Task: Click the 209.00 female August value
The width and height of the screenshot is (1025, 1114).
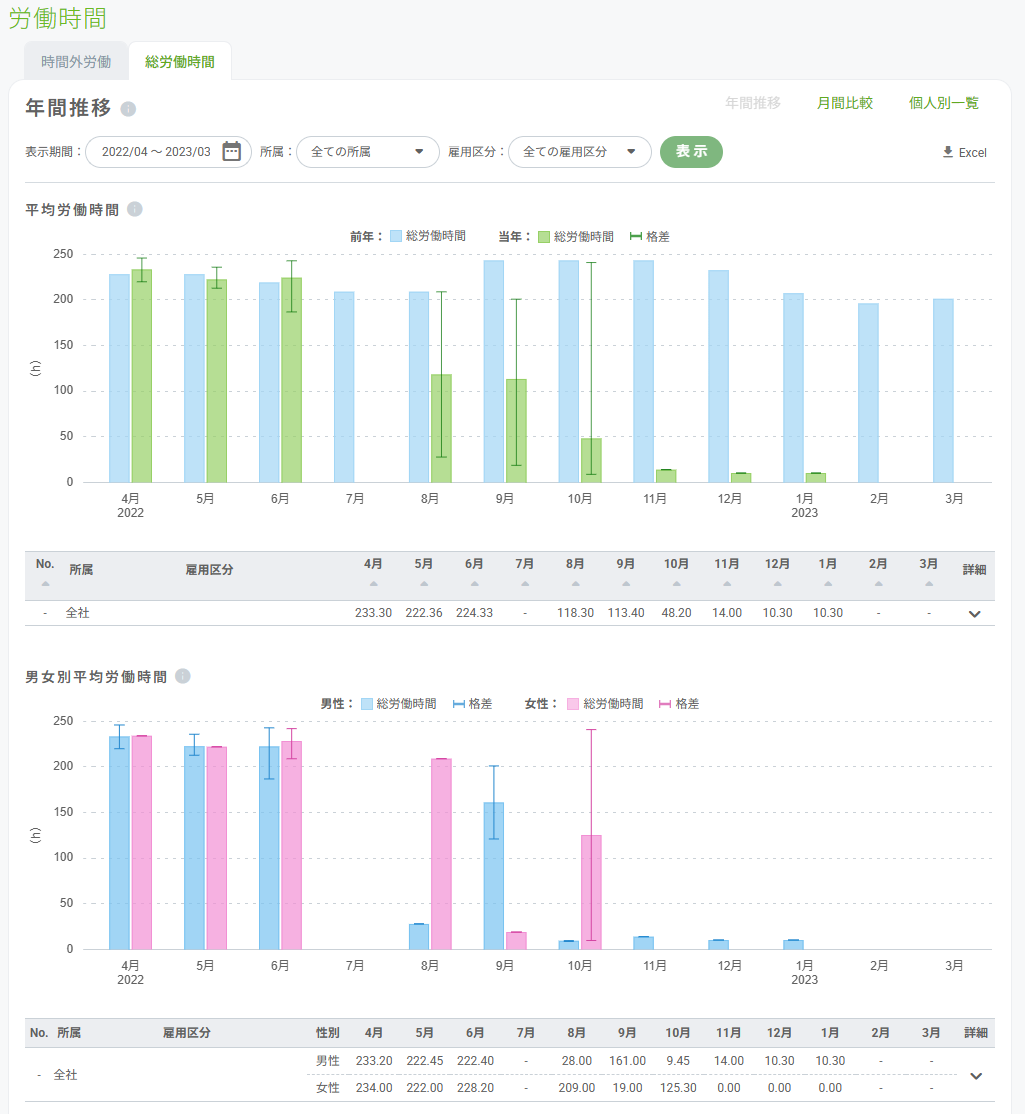Action: pos(577,1088)
